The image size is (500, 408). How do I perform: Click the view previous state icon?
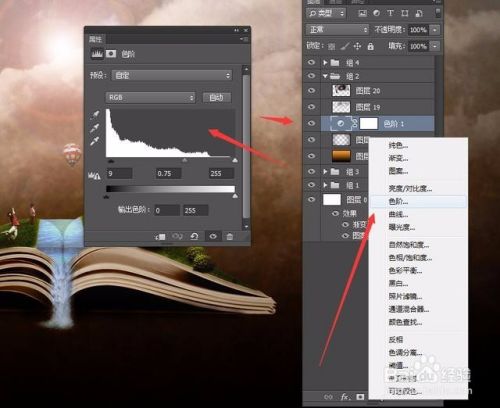click(x=177, y=236)
